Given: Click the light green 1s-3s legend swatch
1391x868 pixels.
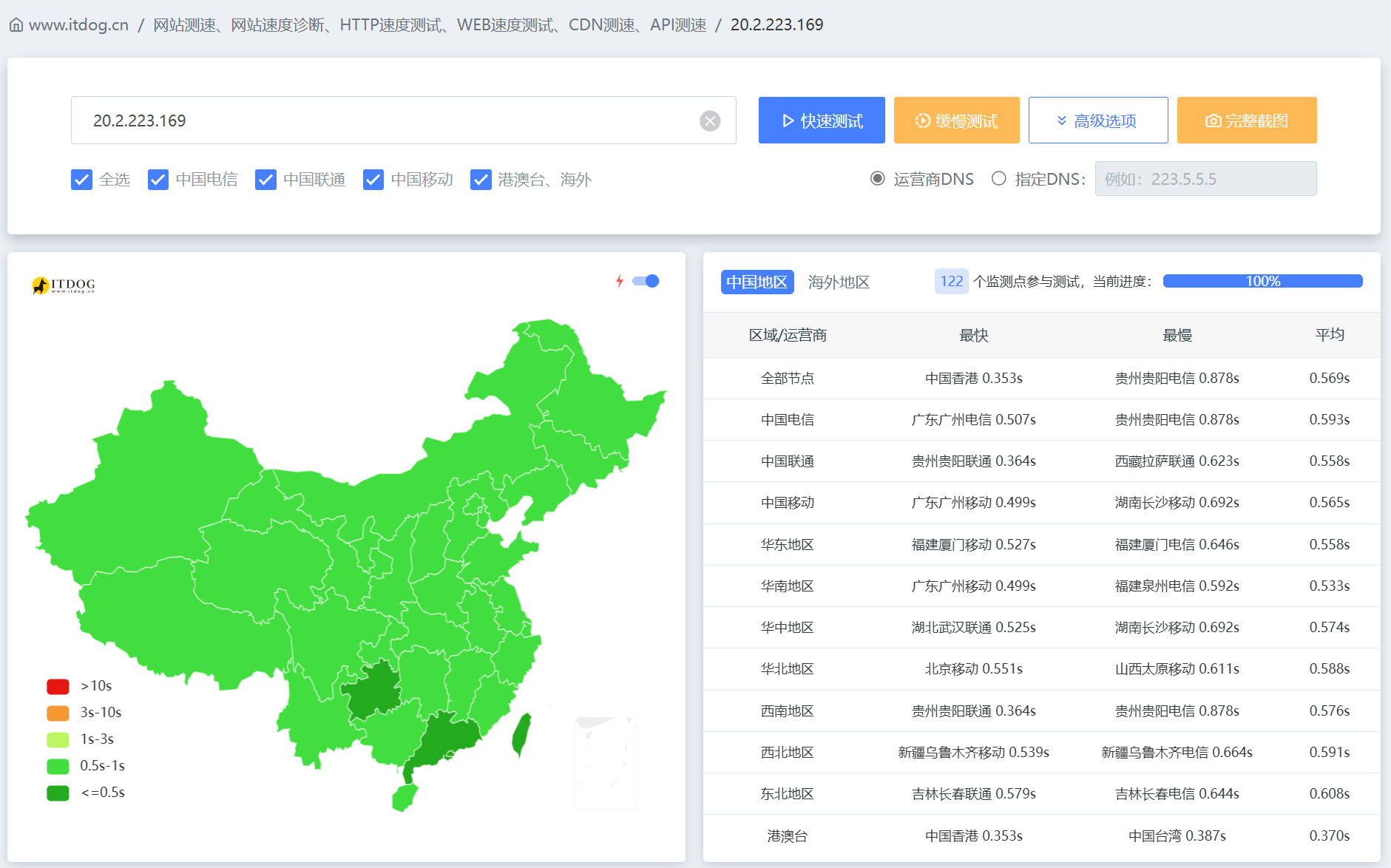Looking at the screenshot, I should coord(58,739).
